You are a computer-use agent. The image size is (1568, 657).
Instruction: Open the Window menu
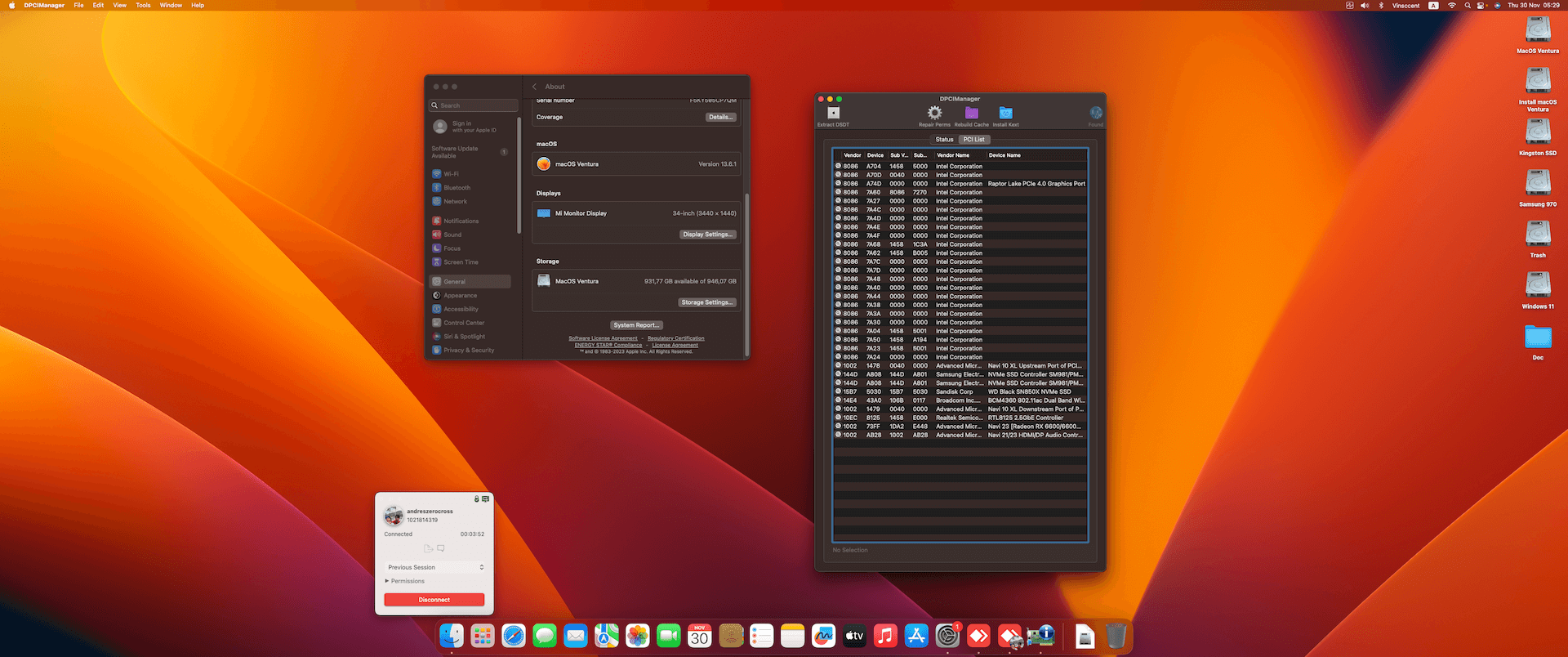pos(171,5)
